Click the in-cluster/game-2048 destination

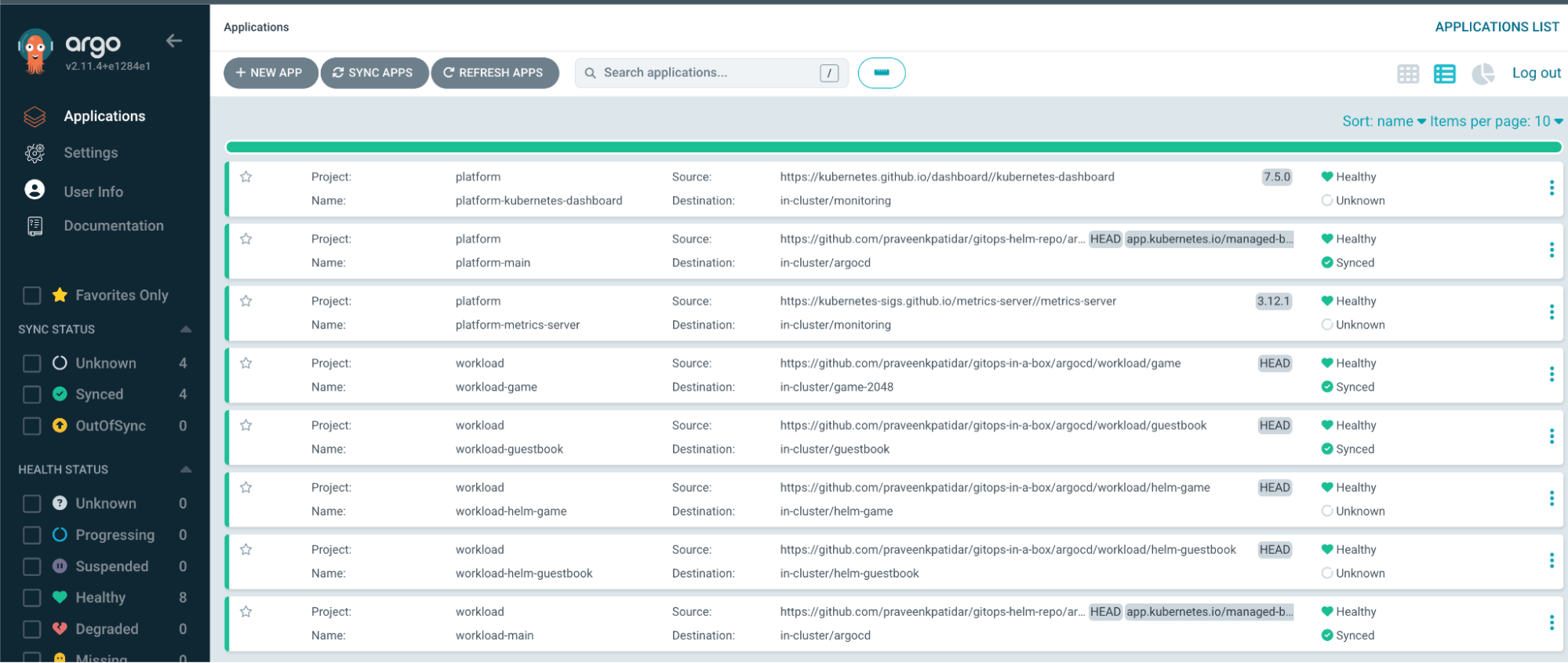836,387
